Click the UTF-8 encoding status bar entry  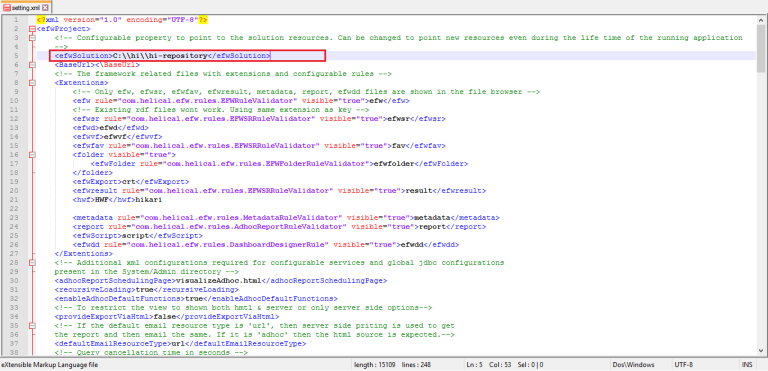[683, 365]
